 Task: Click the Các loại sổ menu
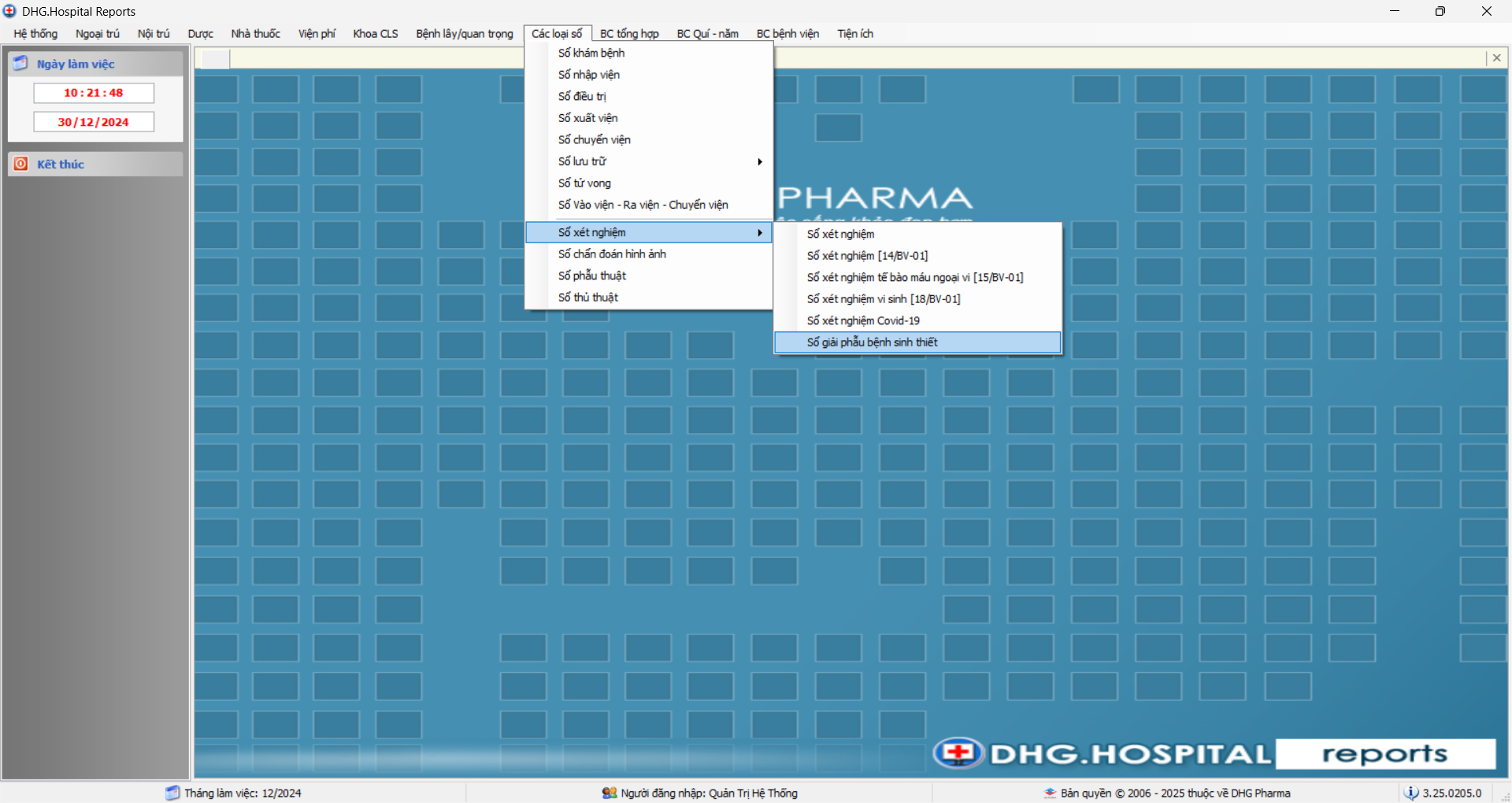(557, 34)
